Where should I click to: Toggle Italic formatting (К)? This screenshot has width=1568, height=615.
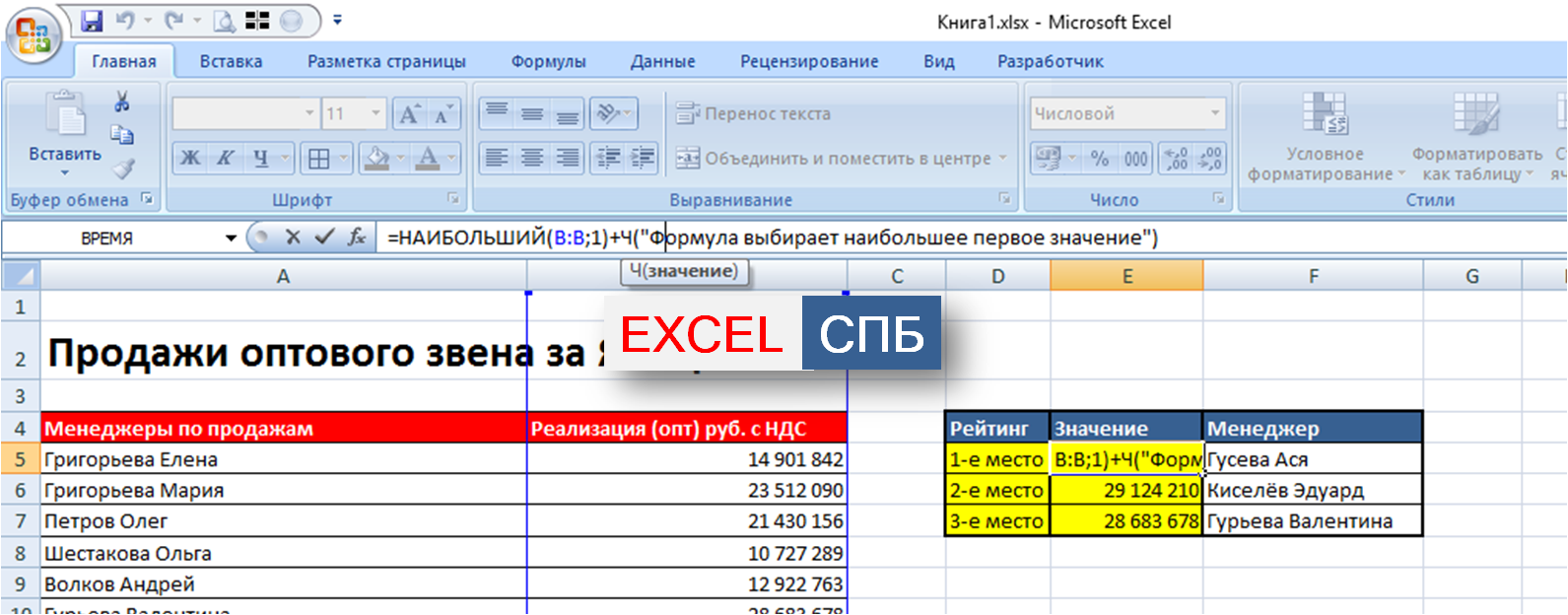226,158
